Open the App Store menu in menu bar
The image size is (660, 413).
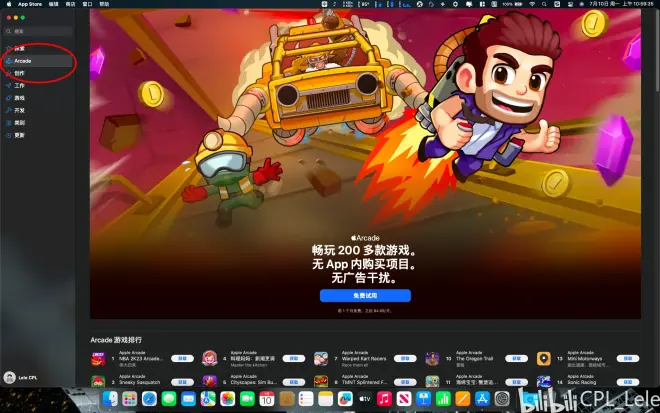click(x=30, y=4)
